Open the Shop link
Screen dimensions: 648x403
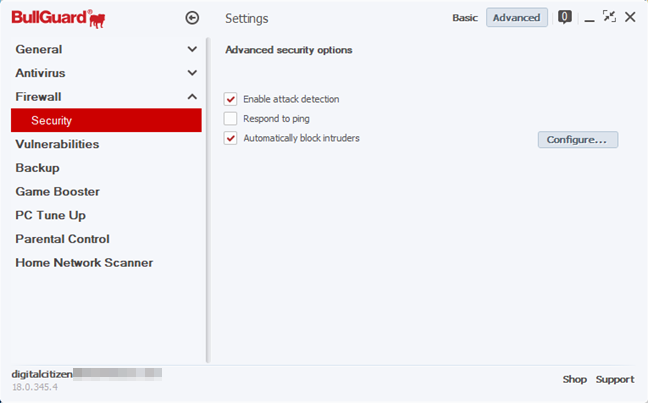(574, 379)
